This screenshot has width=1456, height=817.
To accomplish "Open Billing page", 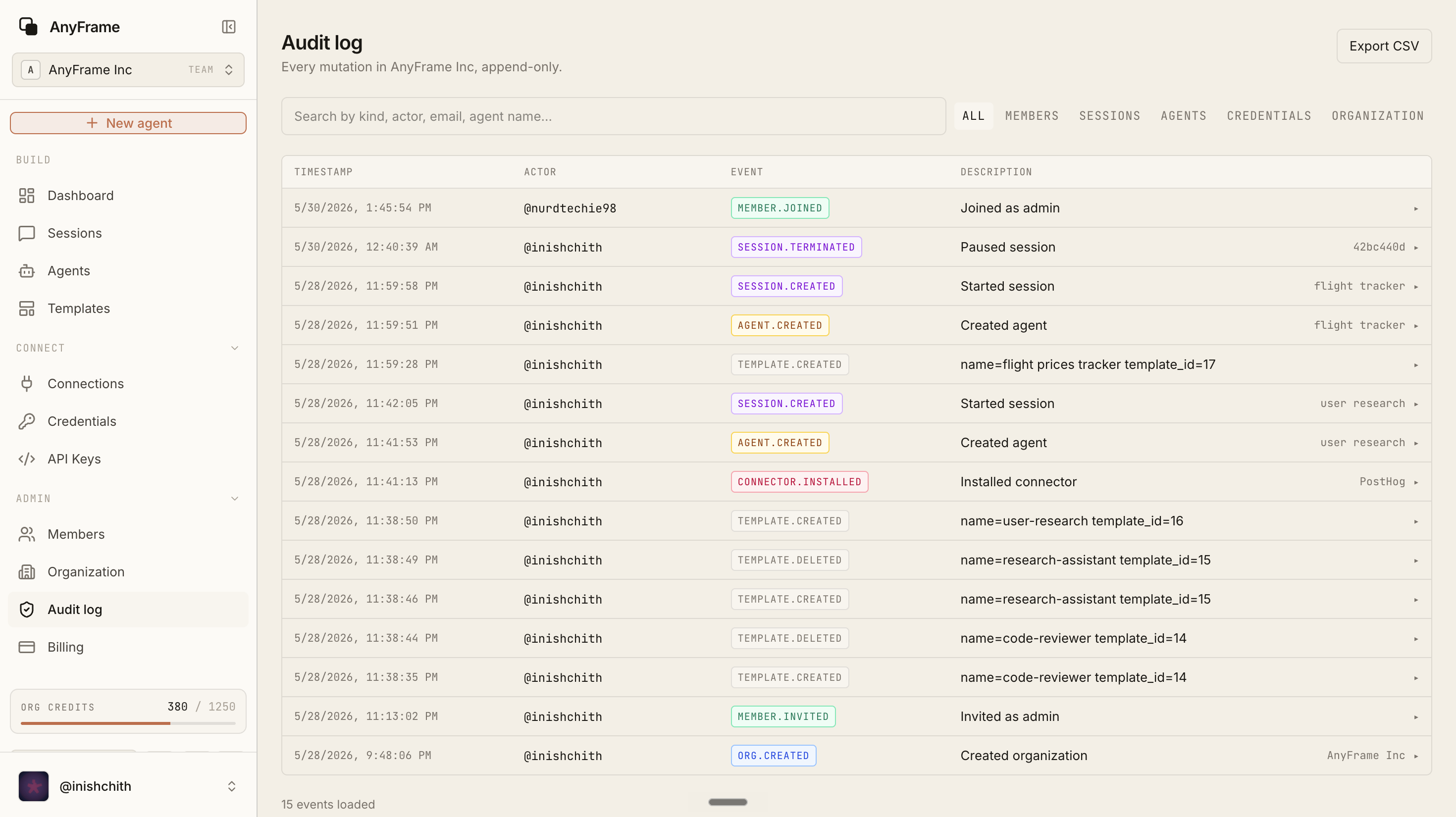I will click(128, 647).
